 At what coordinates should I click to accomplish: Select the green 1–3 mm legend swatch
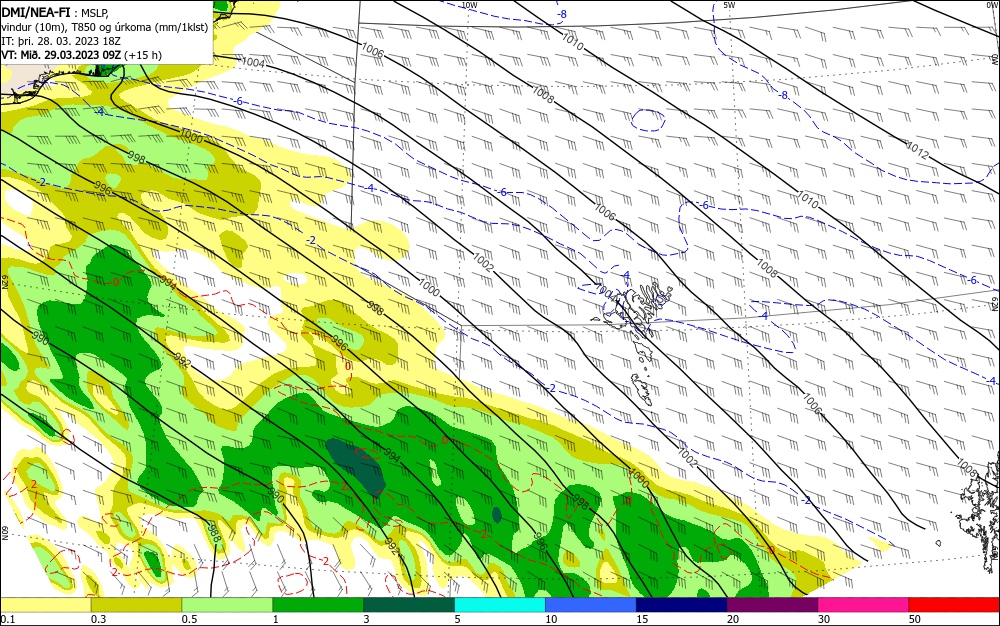318,605
